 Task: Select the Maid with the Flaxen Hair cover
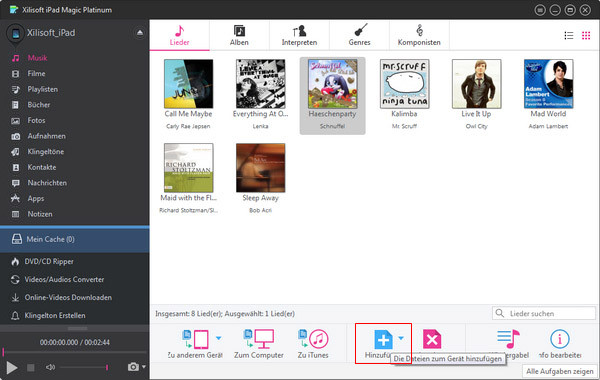click(189, 168)
